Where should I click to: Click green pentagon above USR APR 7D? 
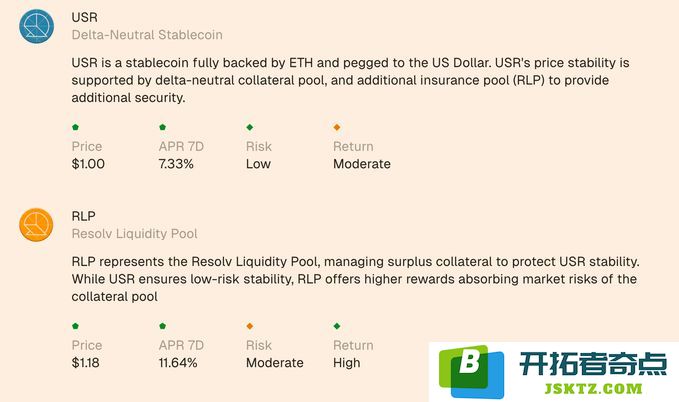tap(162, 127)
